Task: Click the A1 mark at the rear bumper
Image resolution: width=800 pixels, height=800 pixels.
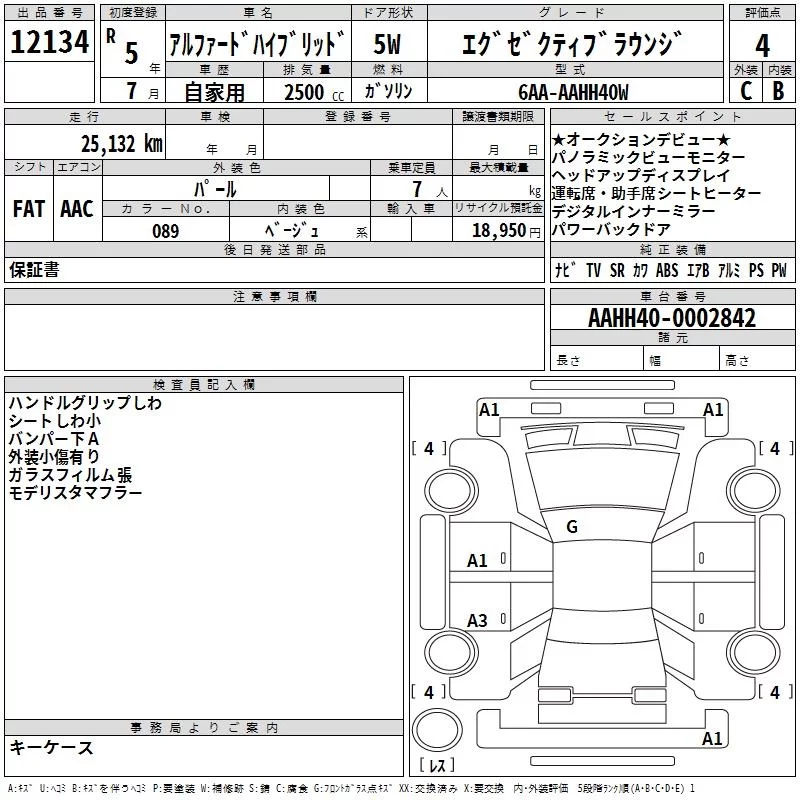Action: pos(712,738)
